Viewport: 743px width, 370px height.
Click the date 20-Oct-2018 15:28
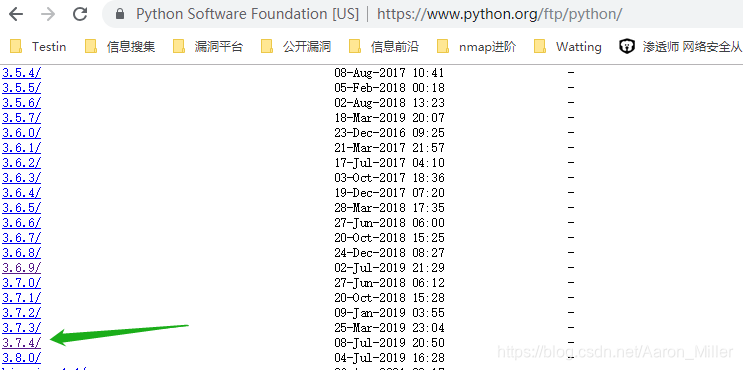389,298
